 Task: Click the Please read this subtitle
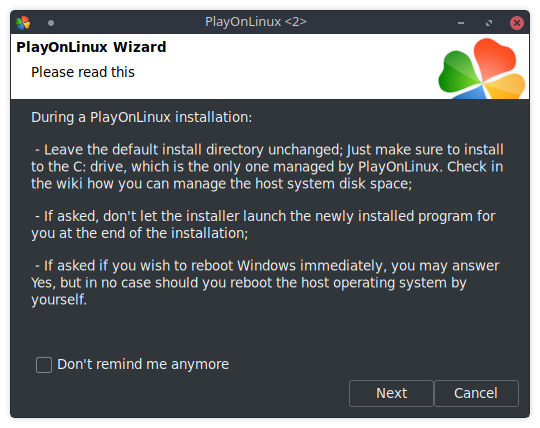83,72
